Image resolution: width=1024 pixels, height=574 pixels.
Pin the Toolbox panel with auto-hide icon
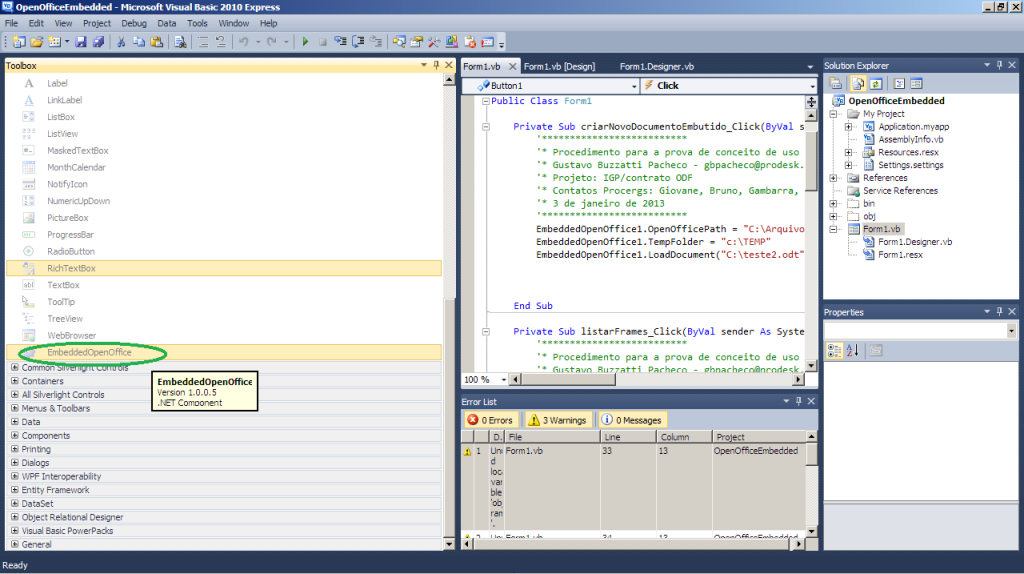[436, 66]
